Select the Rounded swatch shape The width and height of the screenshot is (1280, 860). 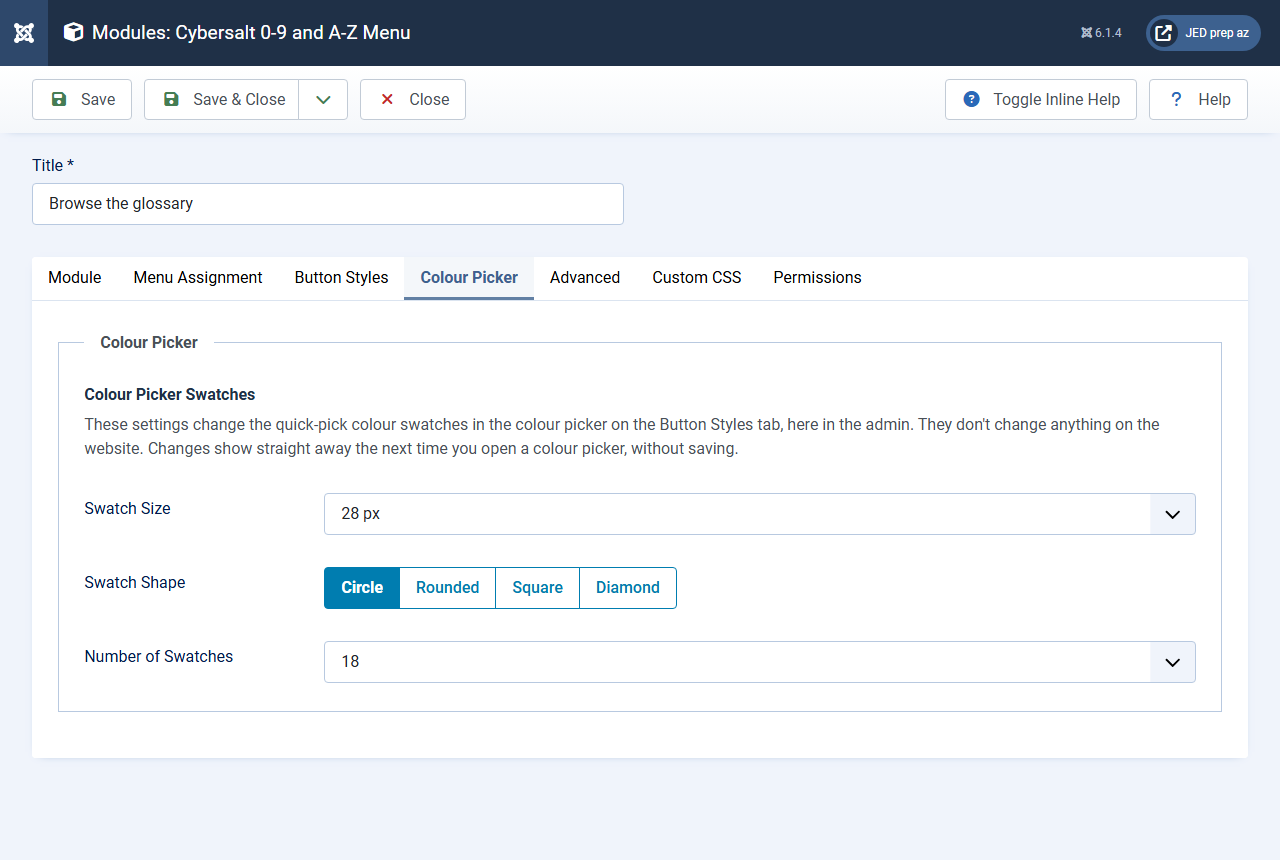coord(448,588)
